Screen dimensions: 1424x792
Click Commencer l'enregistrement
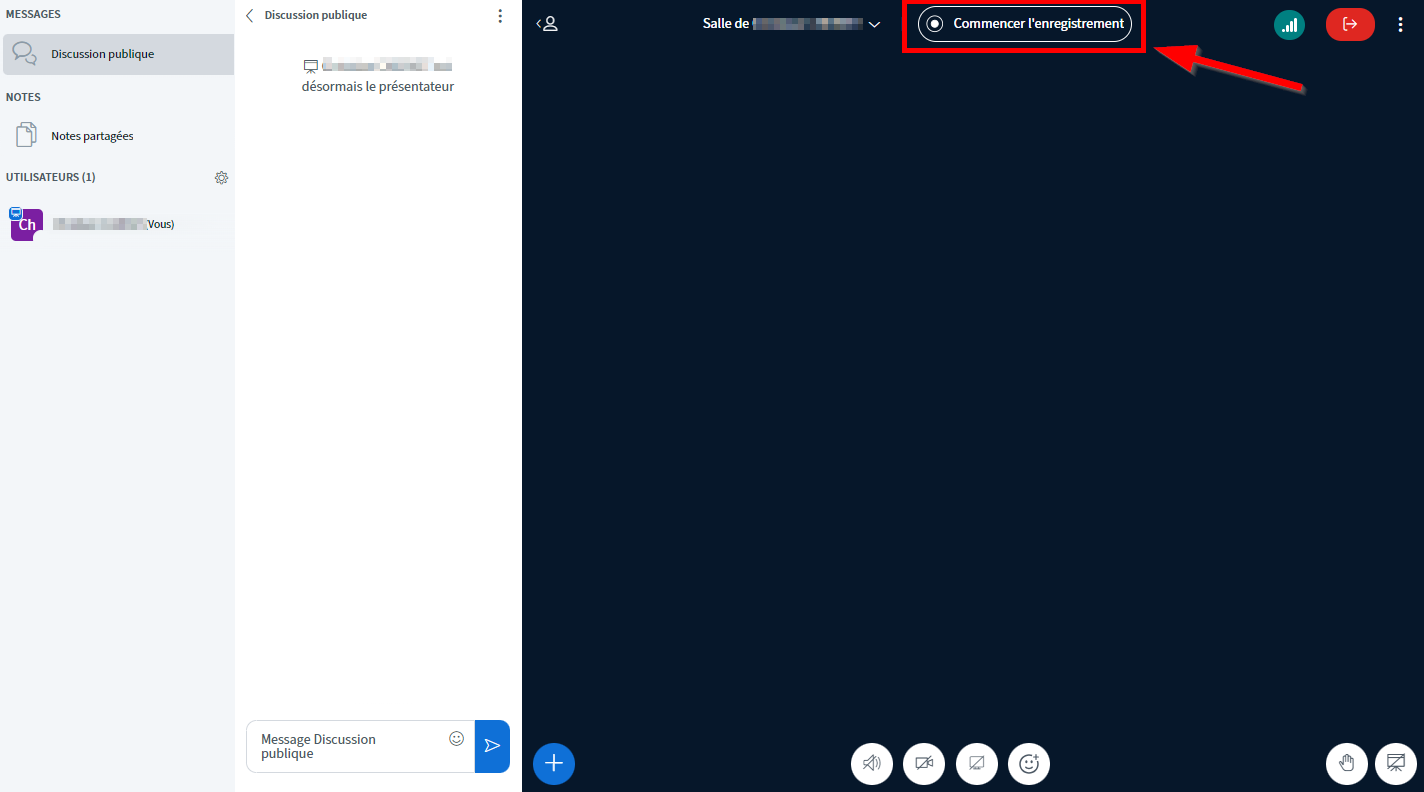(x=1025, y=24)
